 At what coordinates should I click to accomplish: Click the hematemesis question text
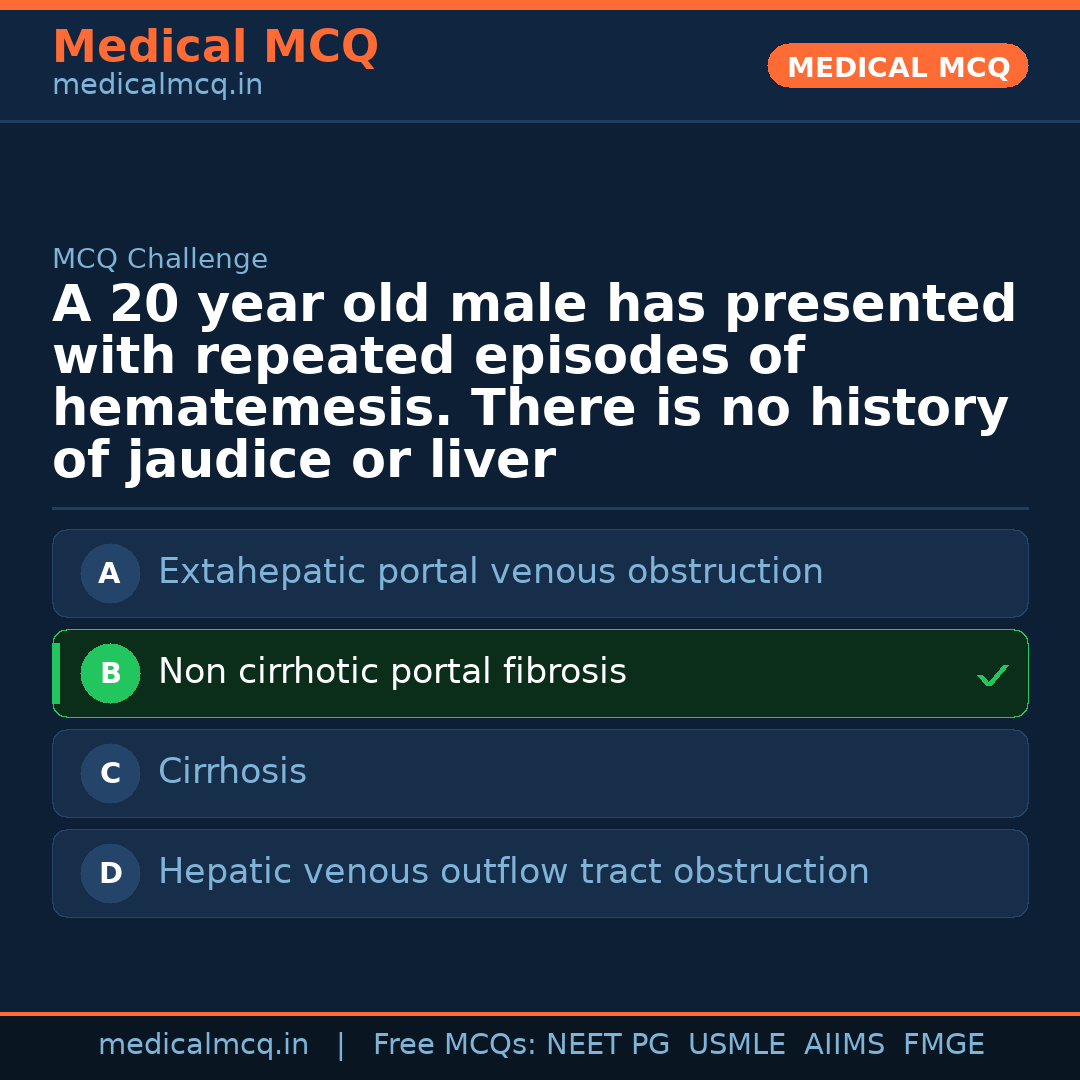(534, 383)
